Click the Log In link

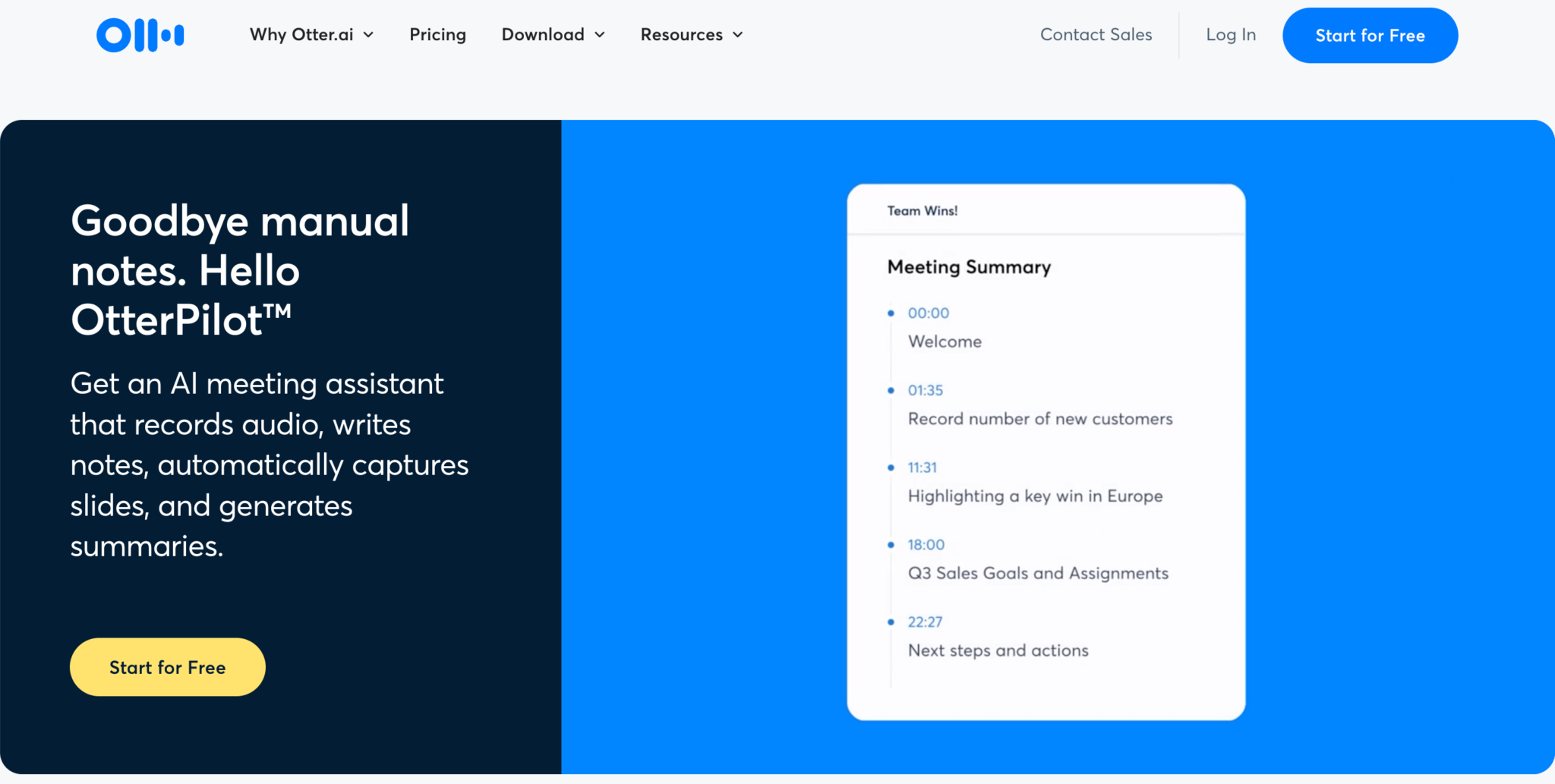coord(1230,34)
